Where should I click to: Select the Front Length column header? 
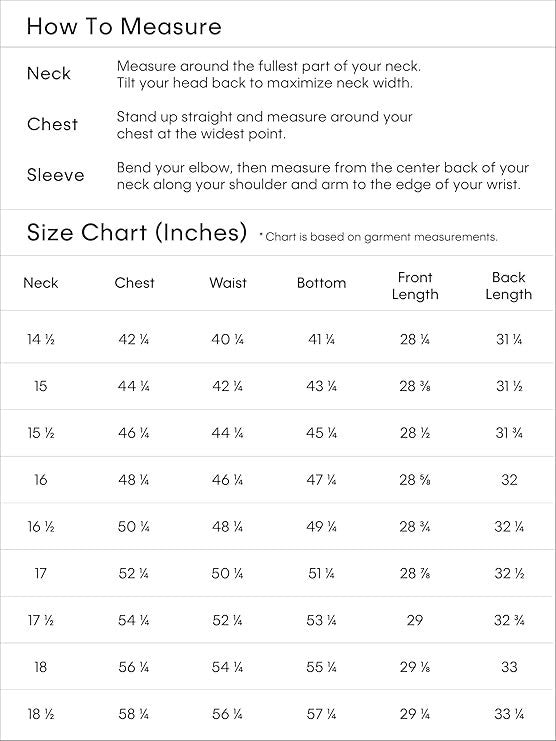(415, 285)
